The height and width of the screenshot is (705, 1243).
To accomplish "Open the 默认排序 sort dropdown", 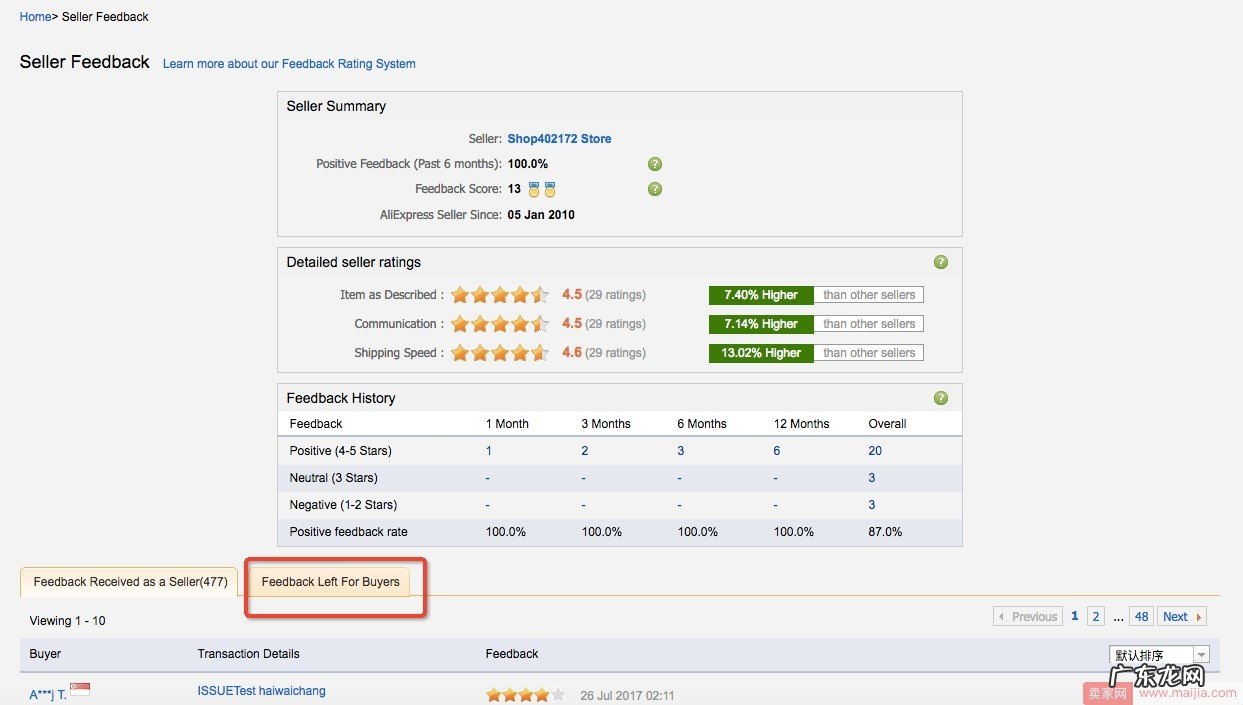I will tap(1159, 655).
